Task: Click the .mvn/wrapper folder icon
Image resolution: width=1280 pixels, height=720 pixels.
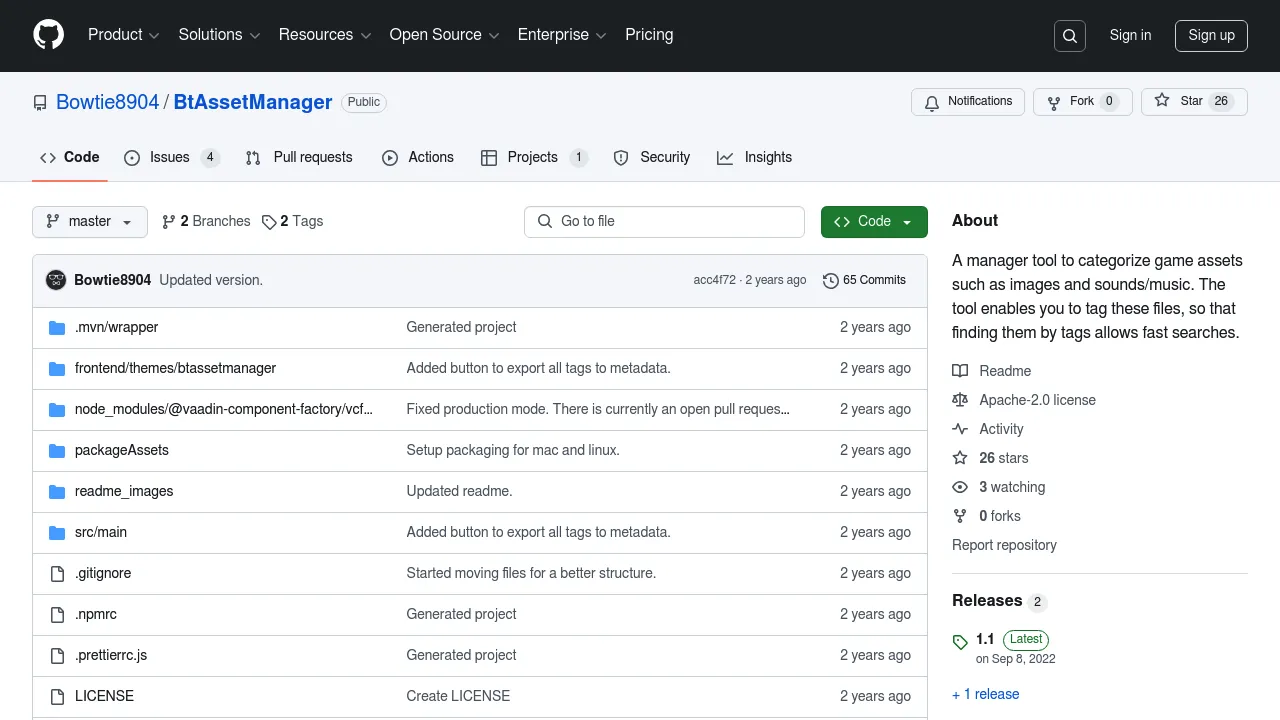Action: (57, 327)
